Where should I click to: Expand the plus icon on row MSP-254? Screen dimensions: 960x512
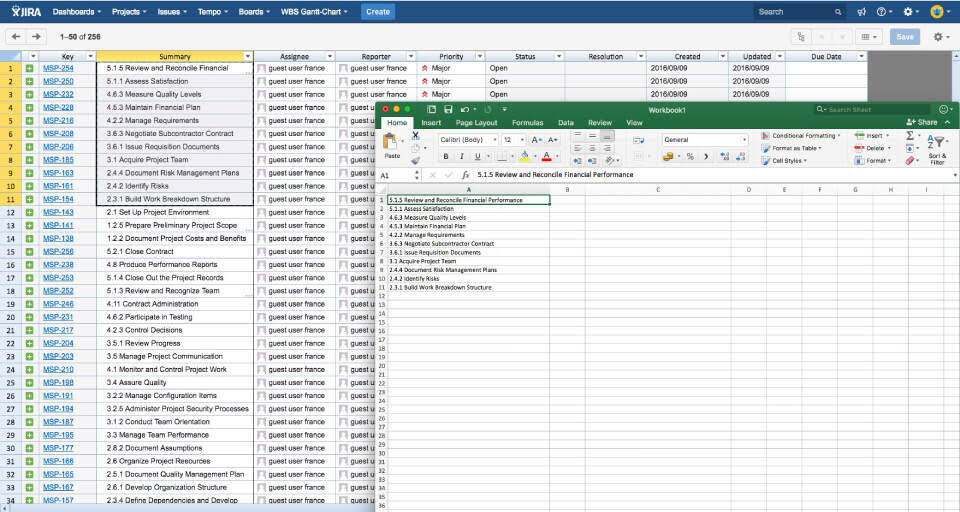pos(29,69)
